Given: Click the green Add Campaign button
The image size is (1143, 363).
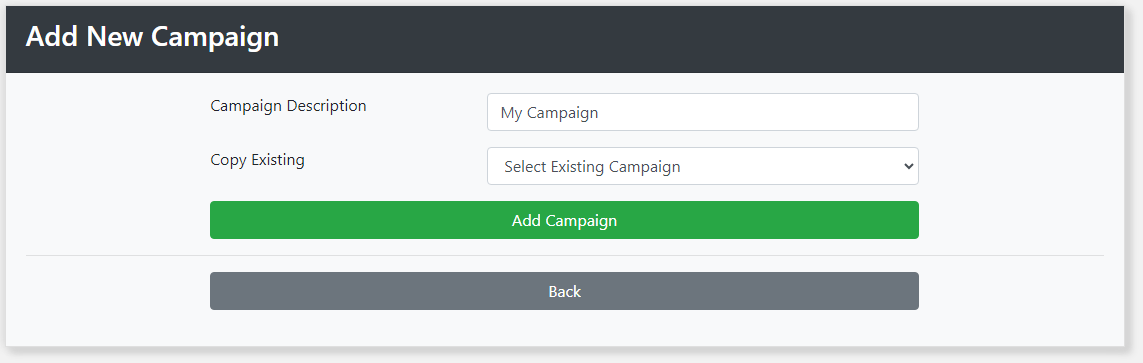Looking at the screenshot, I should 564,220.
